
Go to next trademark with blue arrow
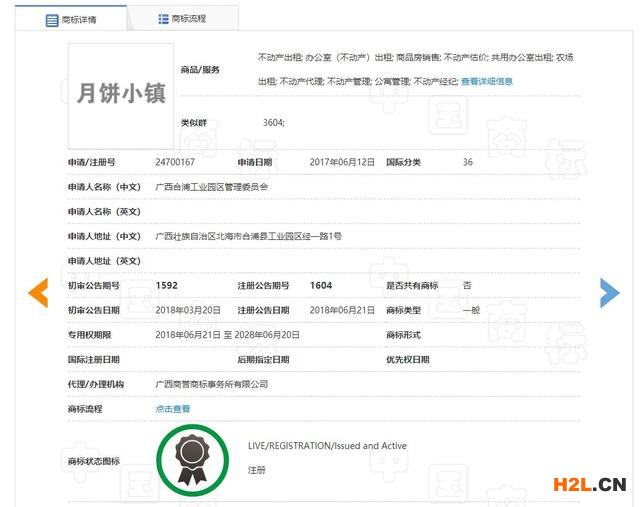point(609,291)
